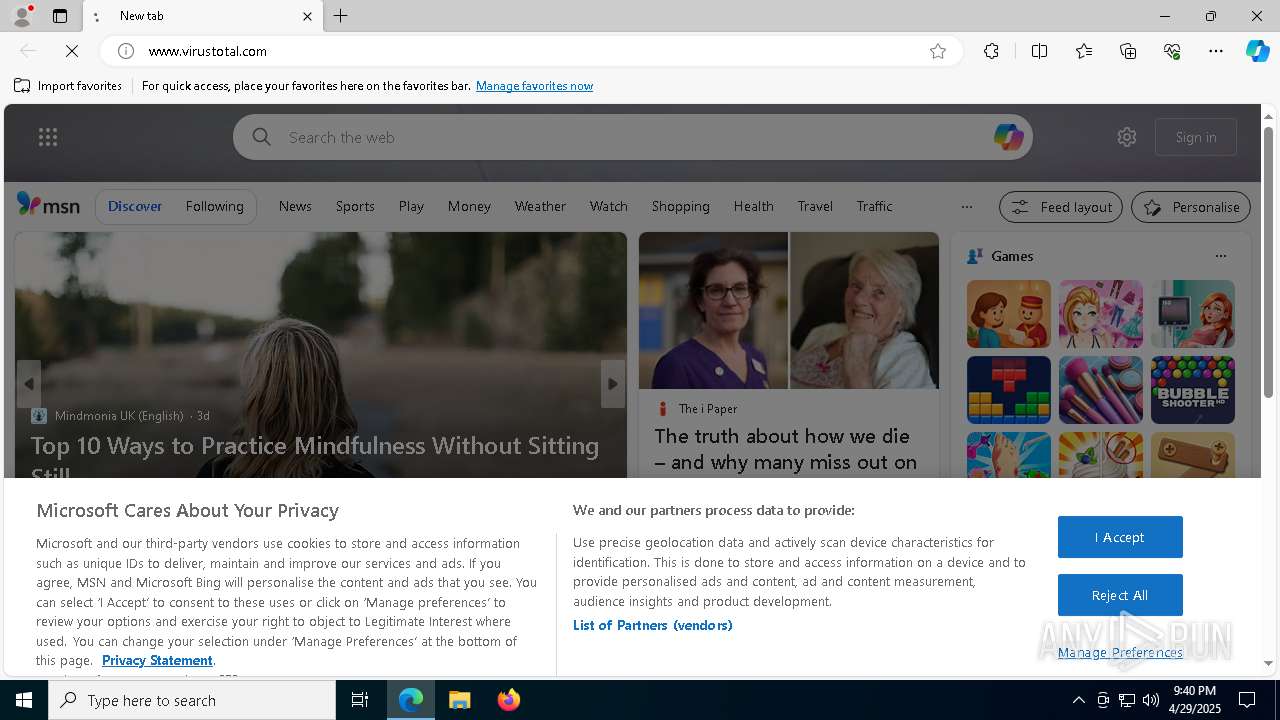Open Manage Preferences link

(1120, 652)
